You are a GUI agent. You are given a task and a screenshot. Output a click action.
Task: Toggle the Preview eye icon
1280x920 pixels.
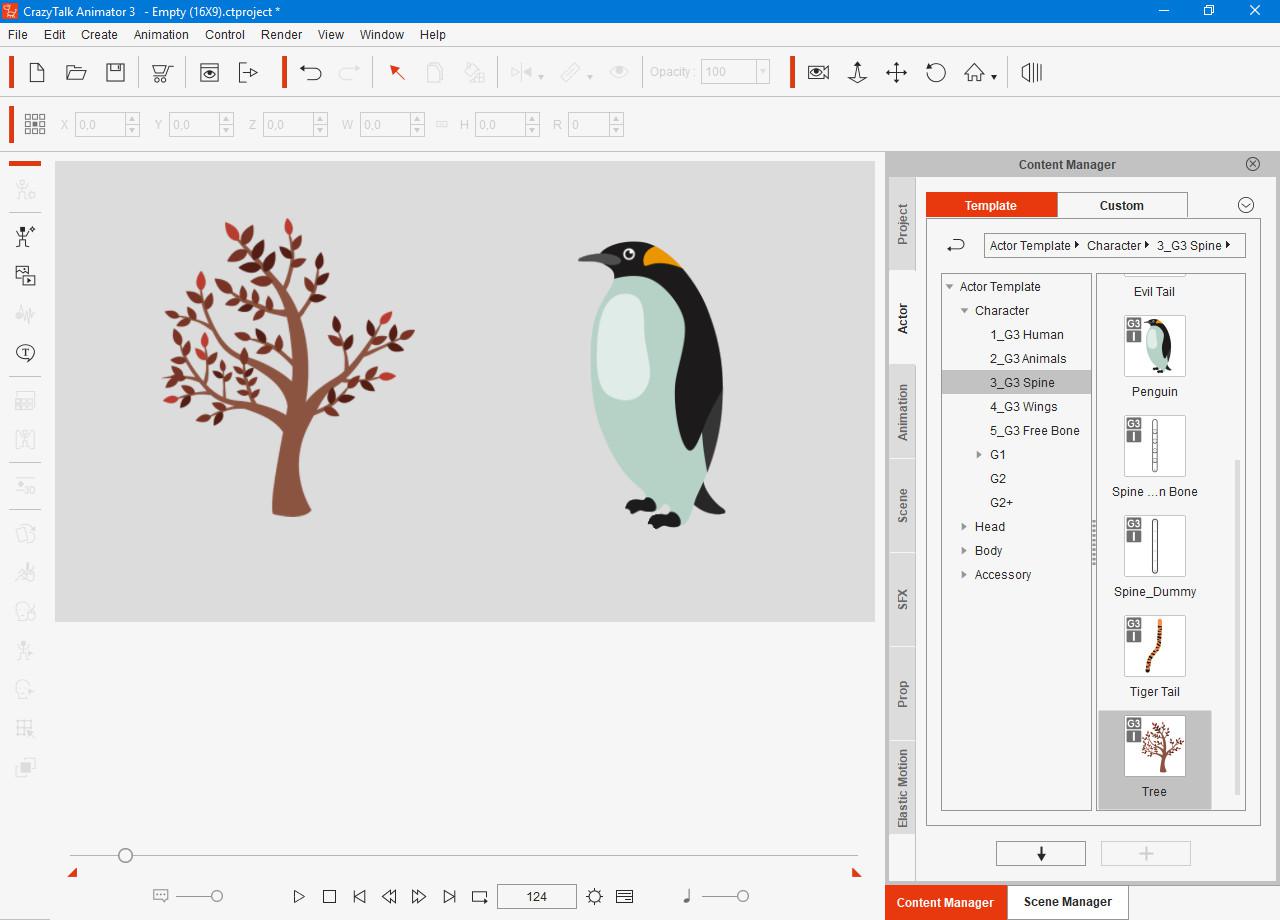click(x=209, y=72)
